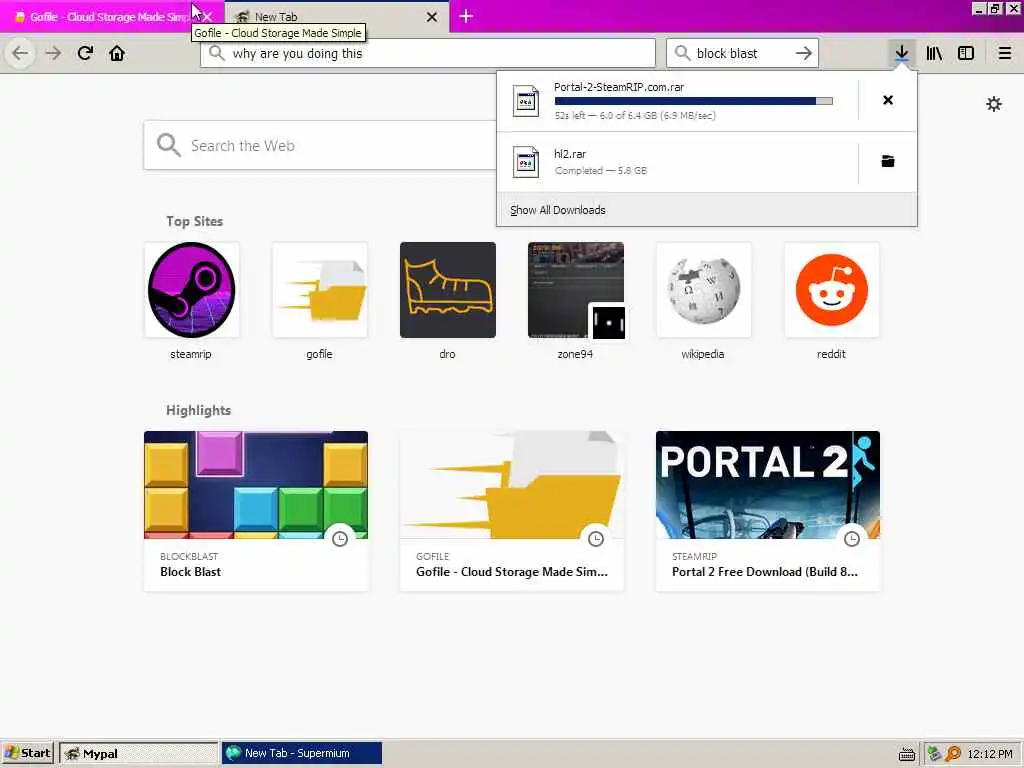Close the New Tab tab
Image resolution: width=1024 pixels, height=768 pixels.
click(432, 17)
